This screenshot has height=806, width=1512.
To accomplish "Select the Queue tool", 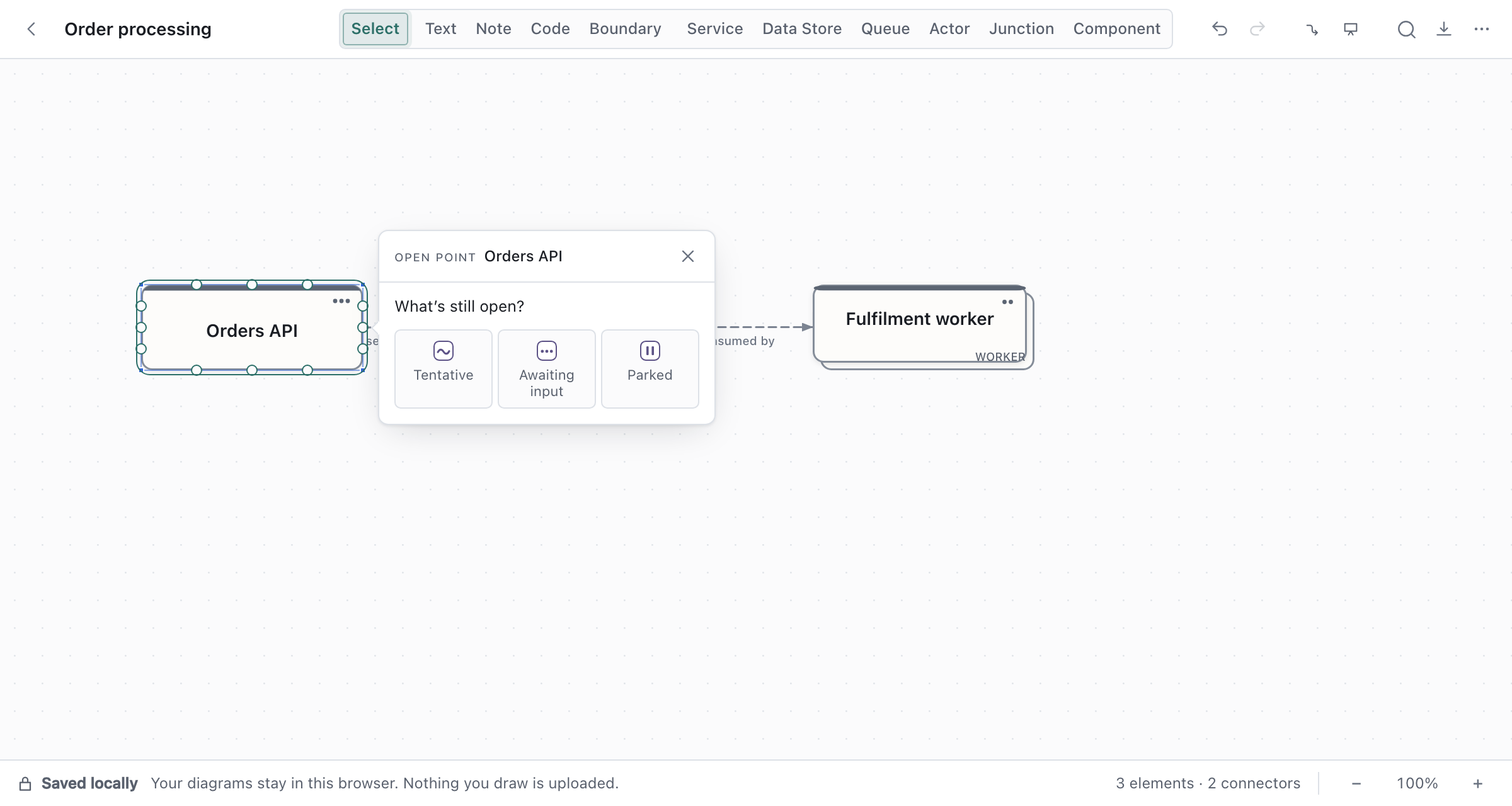I will (885, 29).
